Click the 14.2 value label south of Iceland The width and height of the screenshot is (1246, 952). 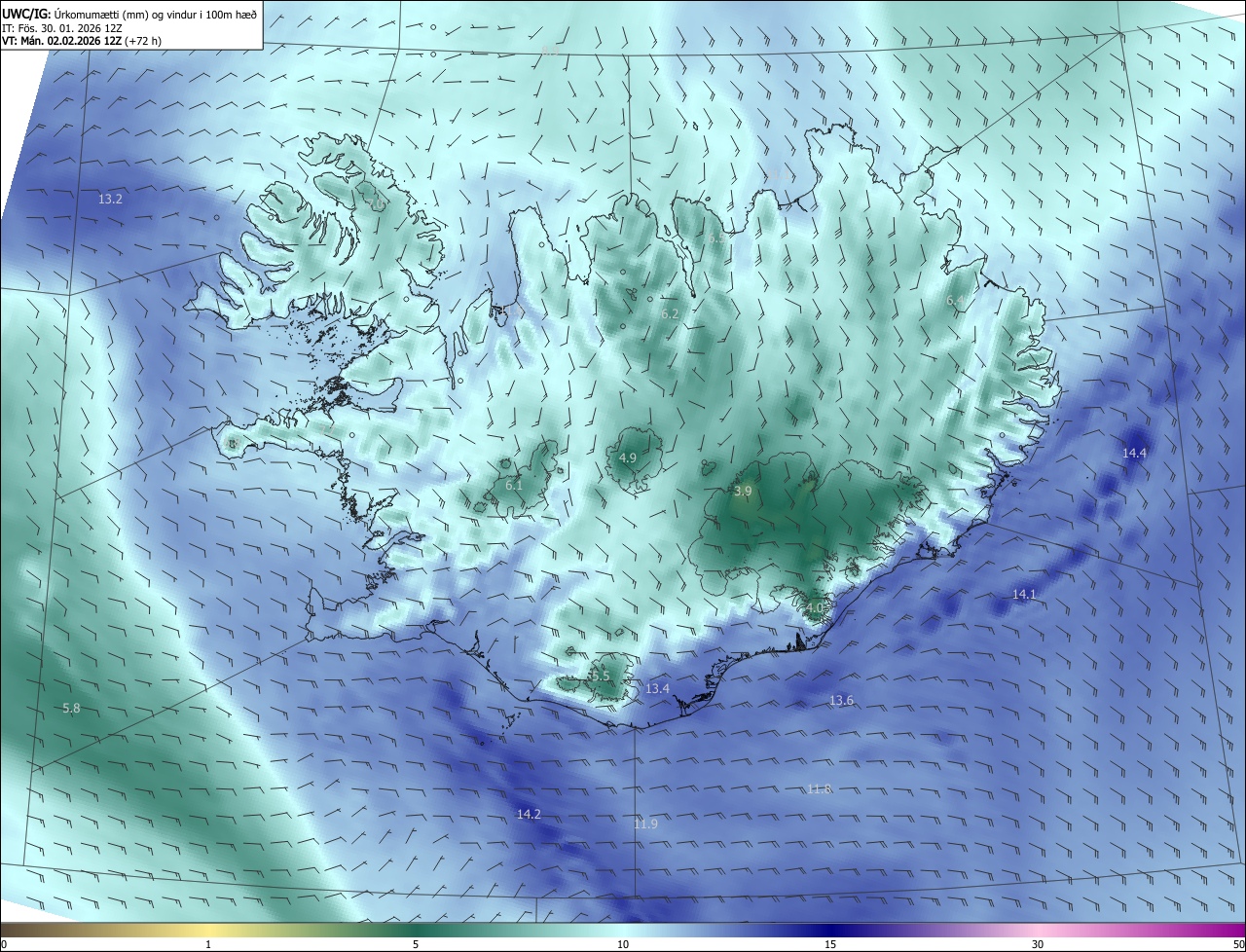click(529, 814)
